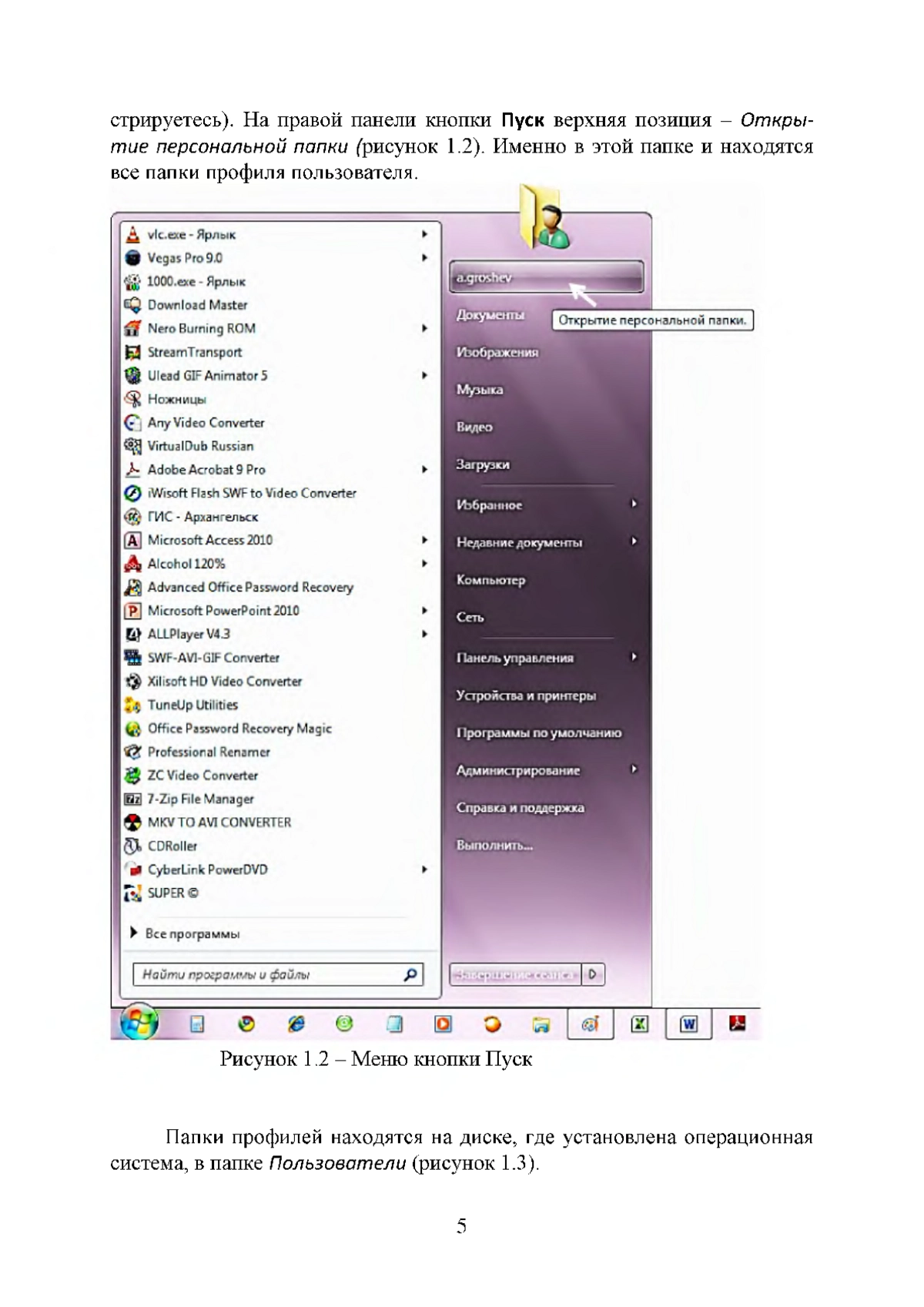
Task: Open Excel from the taskbar
Action: 639,1024
